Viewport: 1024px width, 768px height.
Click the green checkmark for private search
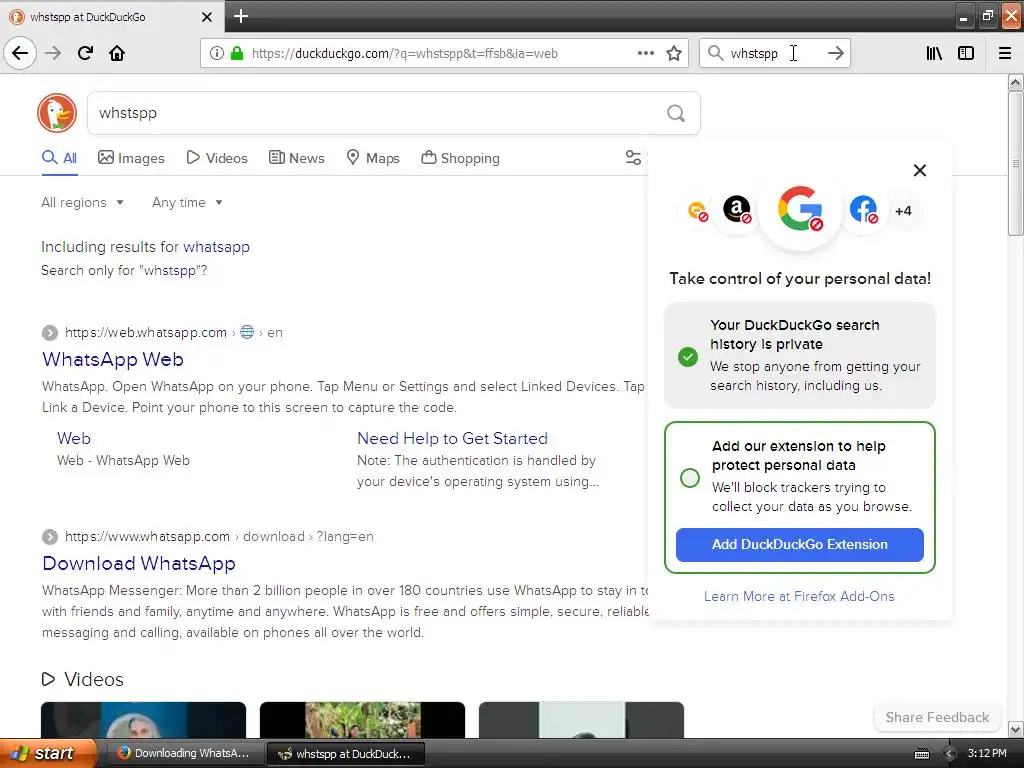[x=688, y=357]
